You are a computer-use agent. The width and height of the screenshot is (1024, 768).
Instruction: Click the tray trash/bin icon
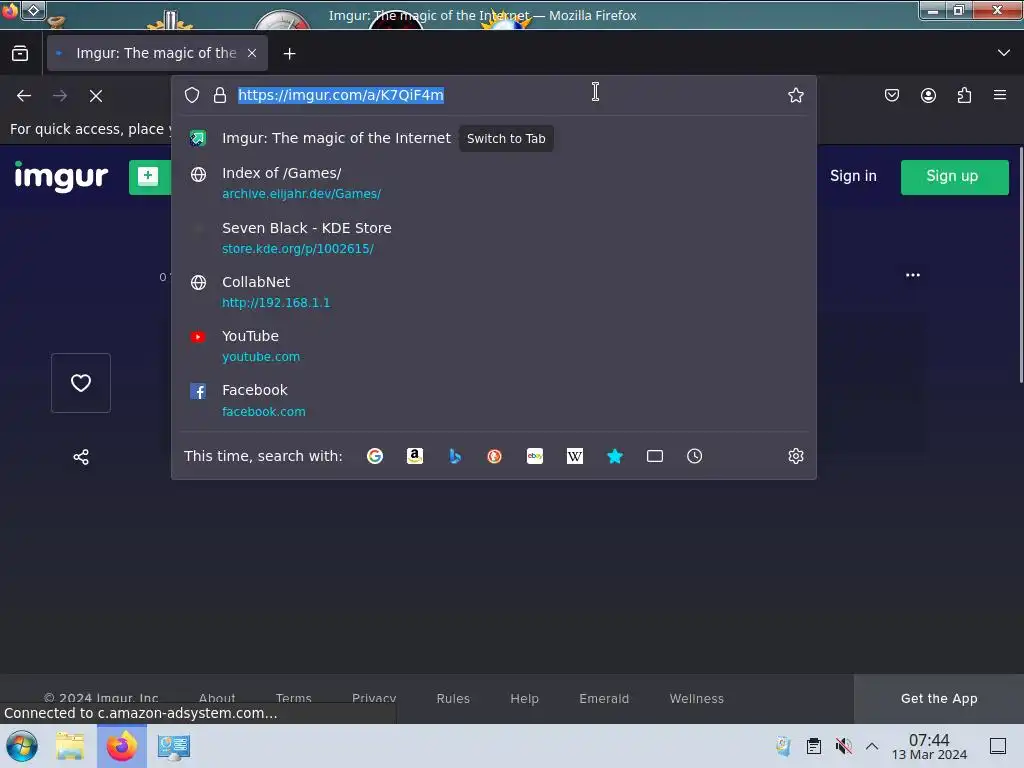point(783,746)
